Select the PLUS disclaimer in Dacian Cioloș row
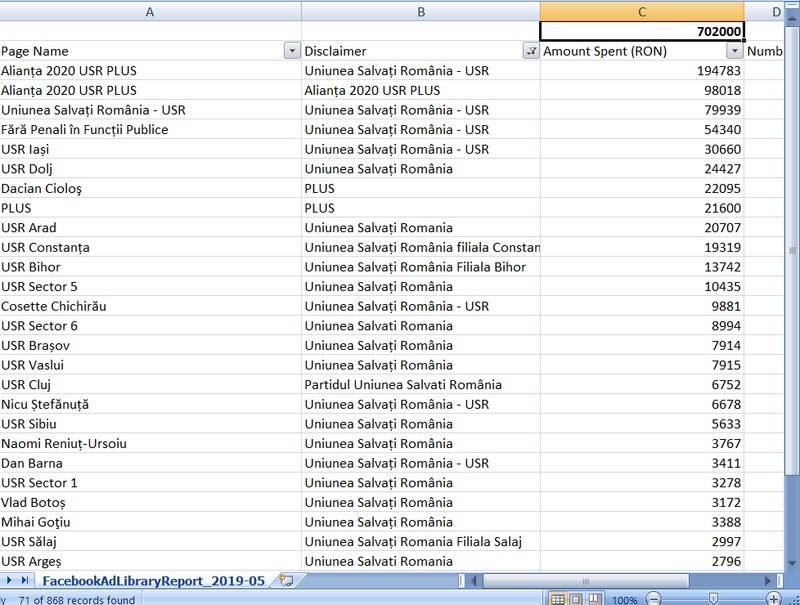Image resolution: width=800 pixels, height=605 pixels. coord(421,188)
